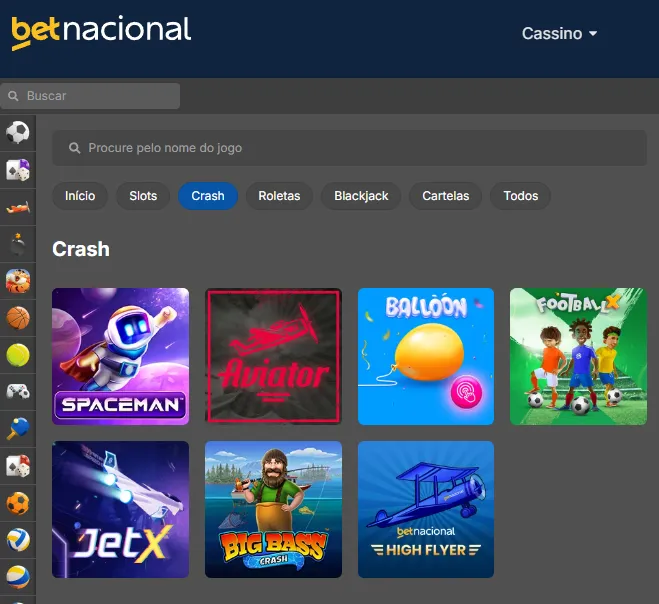Image resolution: width=659 pixels, height=604 pixels.
Task: Start the High Flyer game
Action: click(426, 509)
